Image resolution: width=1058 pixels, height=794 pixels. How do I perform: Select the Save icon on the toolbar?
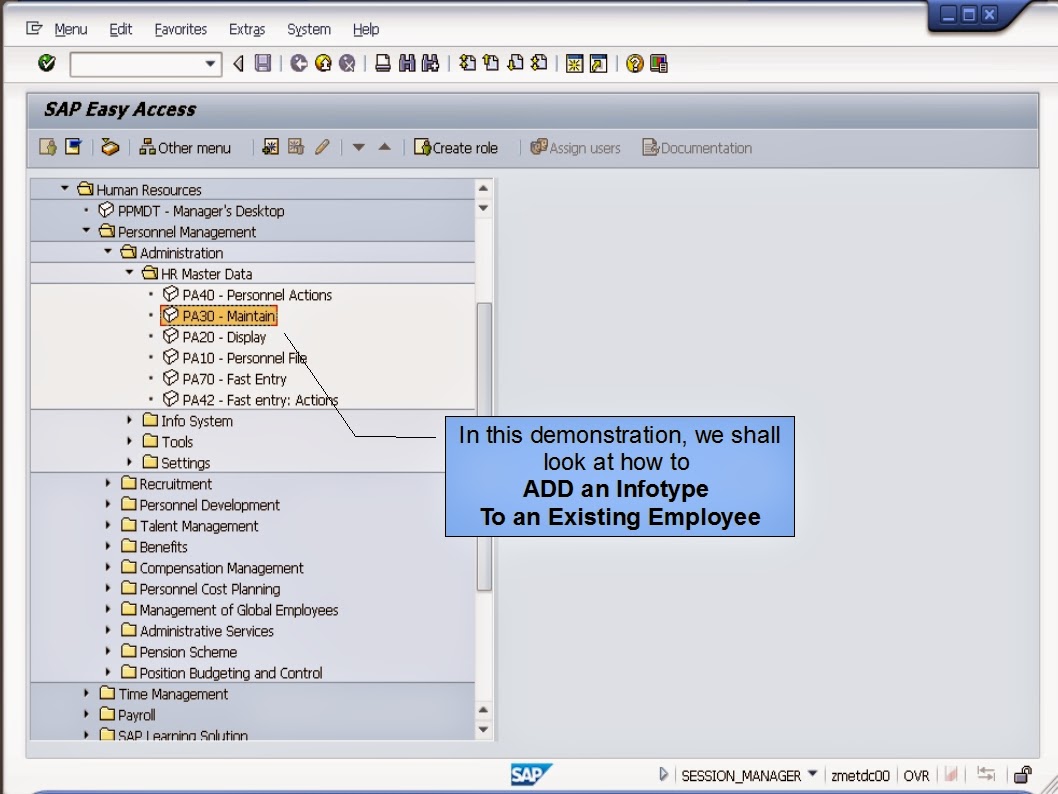pos(264,63)
